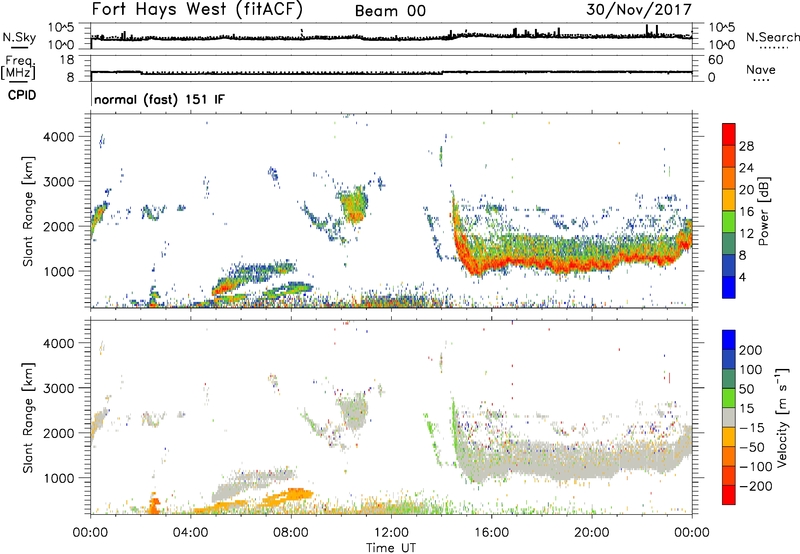Select the "normal (fast) 151 IF" mode text

click(159, 99)
